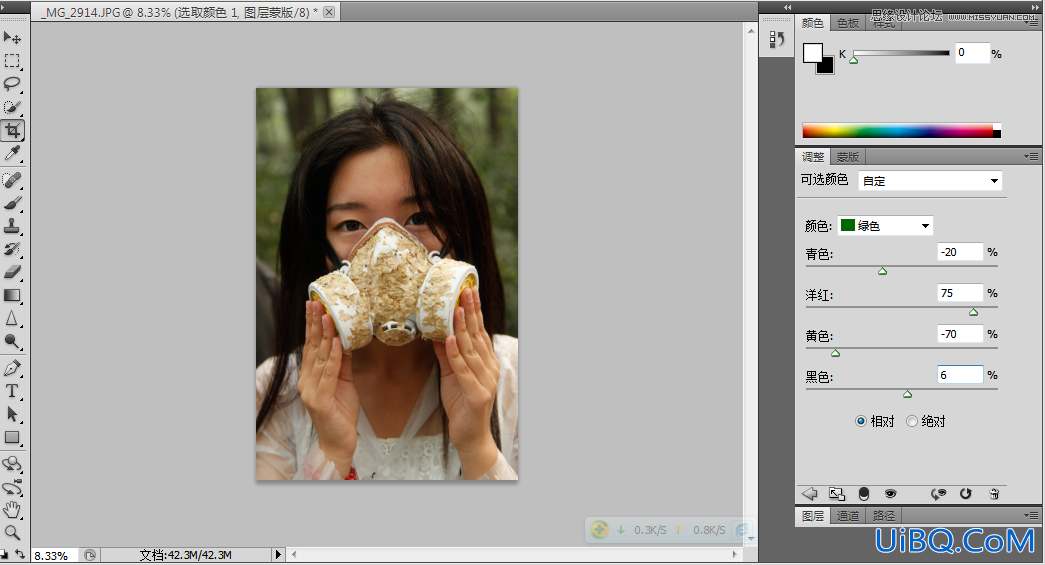
Task: Click the K slider handle
Action: tap(854, 60)
